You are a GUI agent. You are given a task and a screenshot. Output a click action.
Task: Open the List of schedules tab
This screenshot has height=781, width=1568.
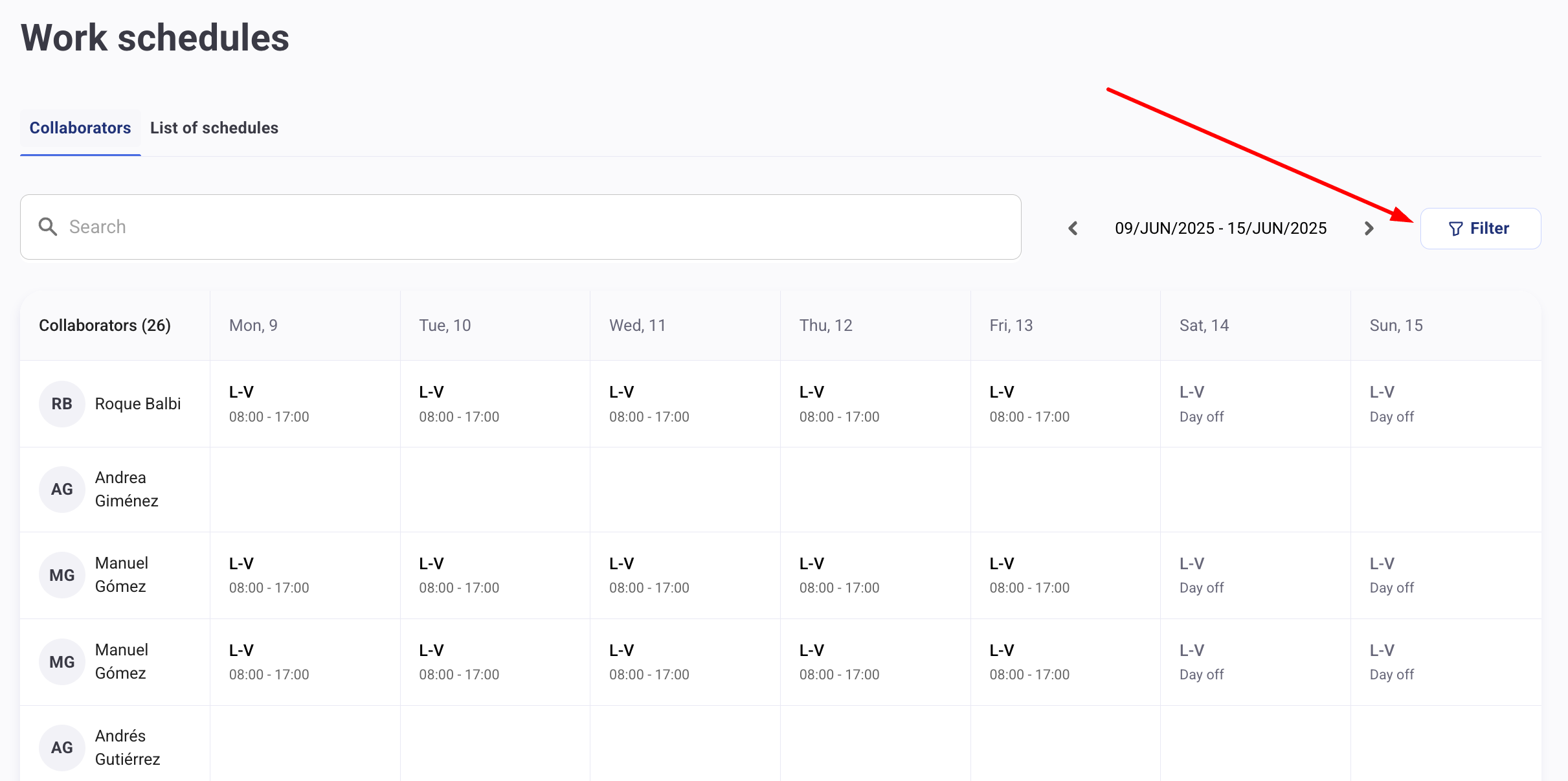pyautogui.click(x=214, y=128)
